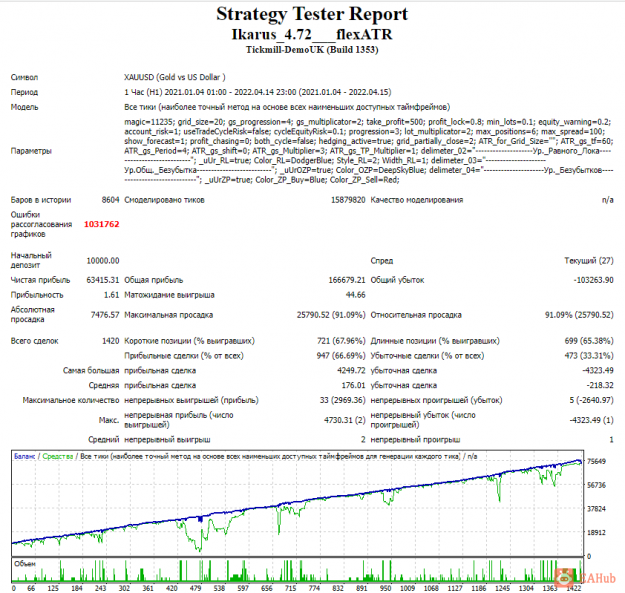Click gross profit value '166679.21'
Viewport: 625px width, 593px height.
(x=347, y=280)
